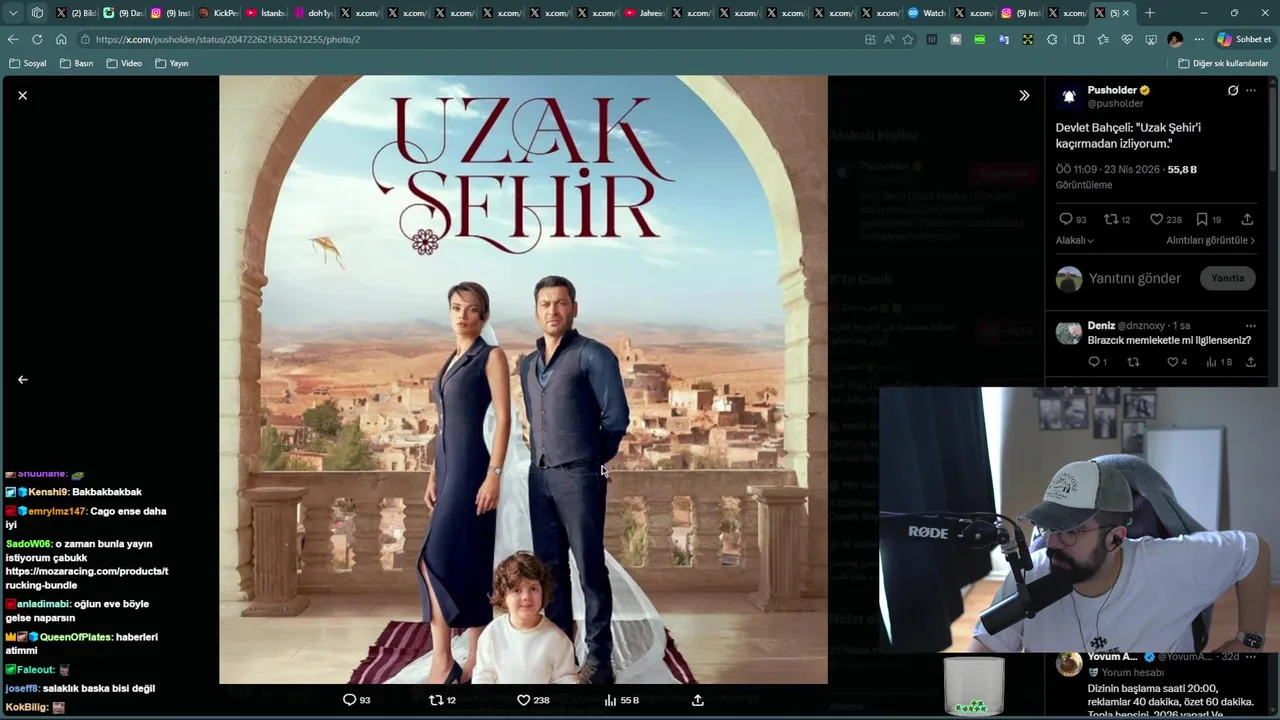Open browser settings three-dot menu
The height and width of the screenshot is (720, 1280).
[1199, 39]
